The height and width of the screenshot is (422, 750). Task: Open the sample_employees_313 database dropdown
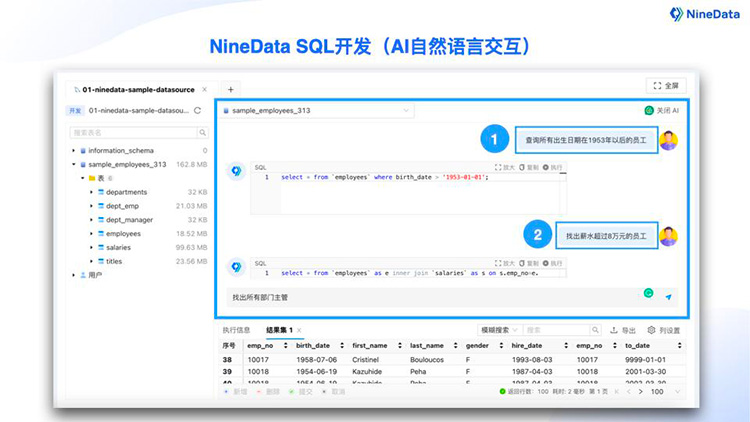point(270,111)
